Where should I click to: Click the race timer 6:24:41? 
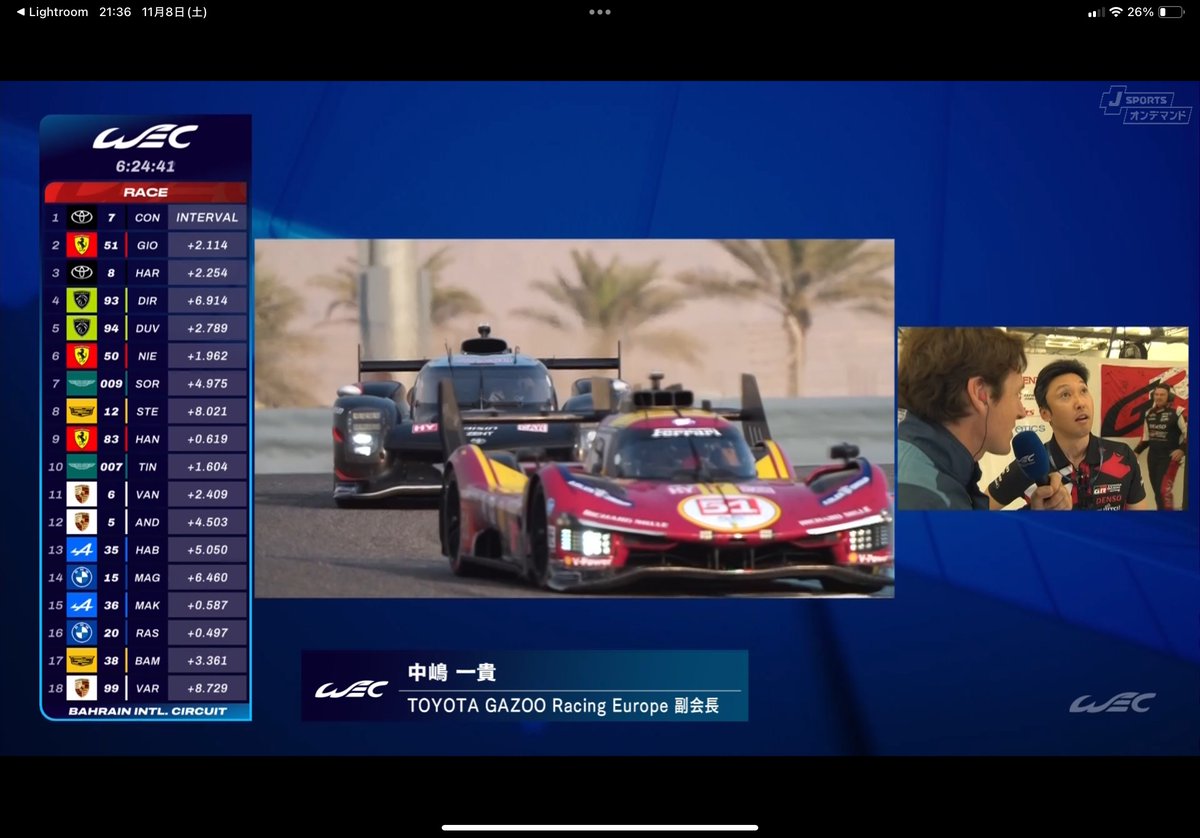pos(145,166)
